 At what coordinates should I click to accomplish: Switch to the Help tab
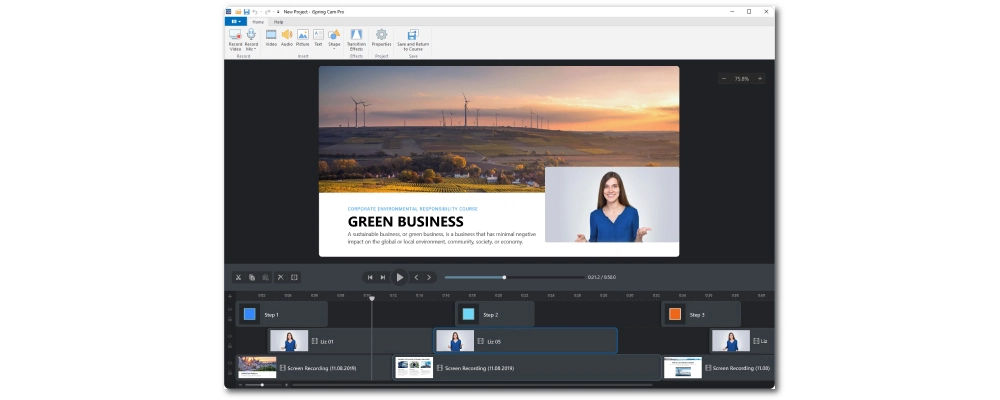tap(278, 21)
